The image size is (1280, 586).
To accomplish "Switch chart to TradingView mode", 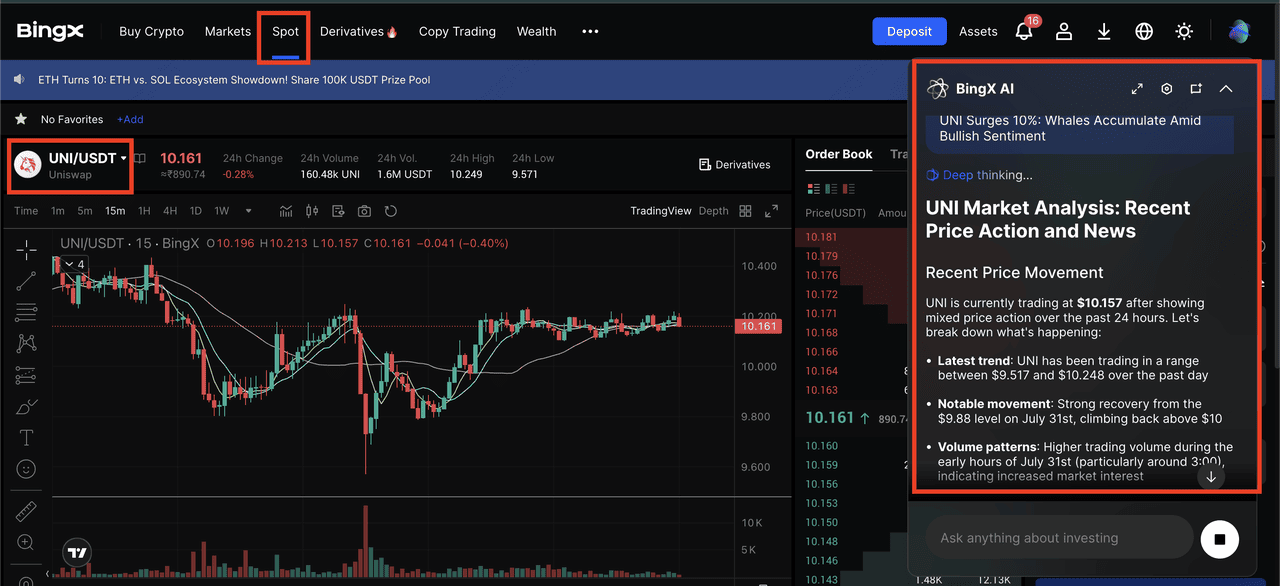I will click(660, 211).
